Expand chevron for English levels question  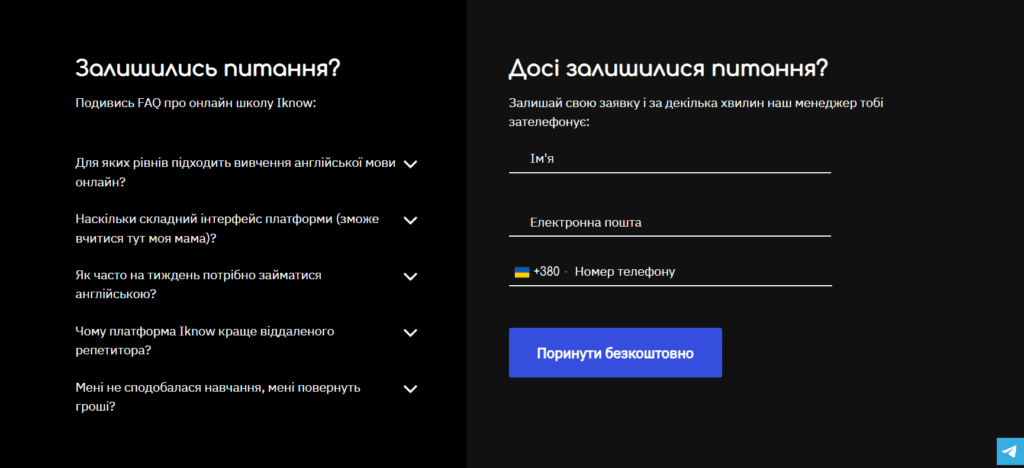[x=409, y=164]
